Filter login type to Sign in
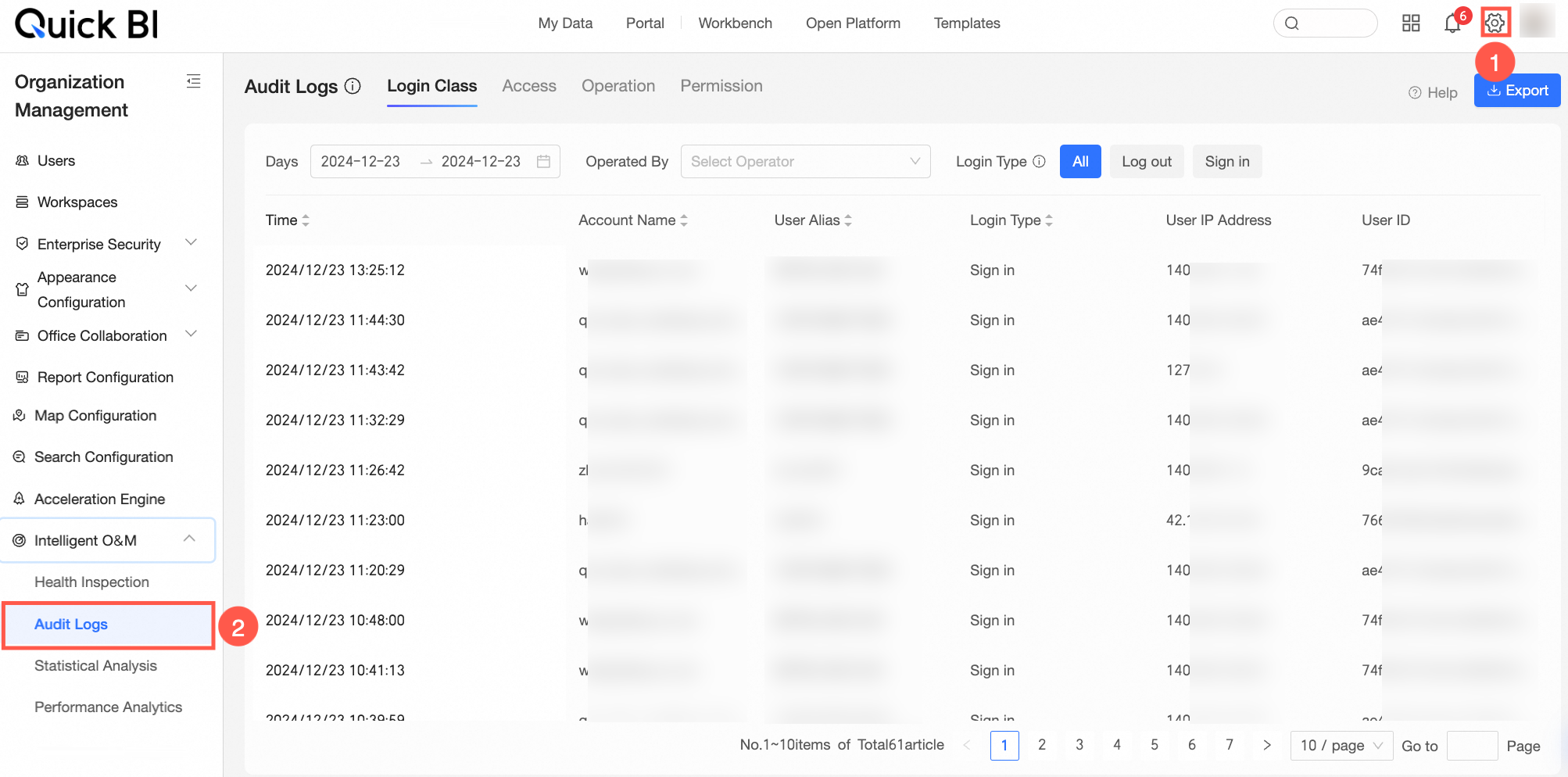The height and width of the screenshot is (777, 1568). pyautogui.click(x=1227, y=161)
